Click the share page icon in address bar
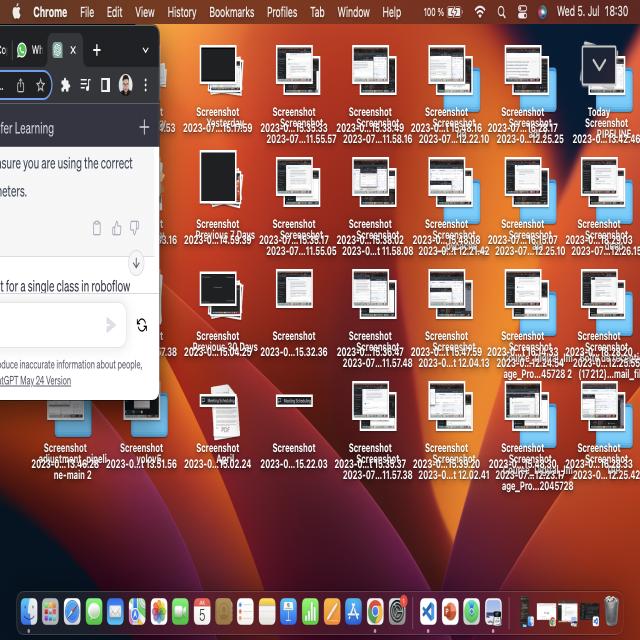Viewport: 640px width, 640px height. click(x=21, y=85)
